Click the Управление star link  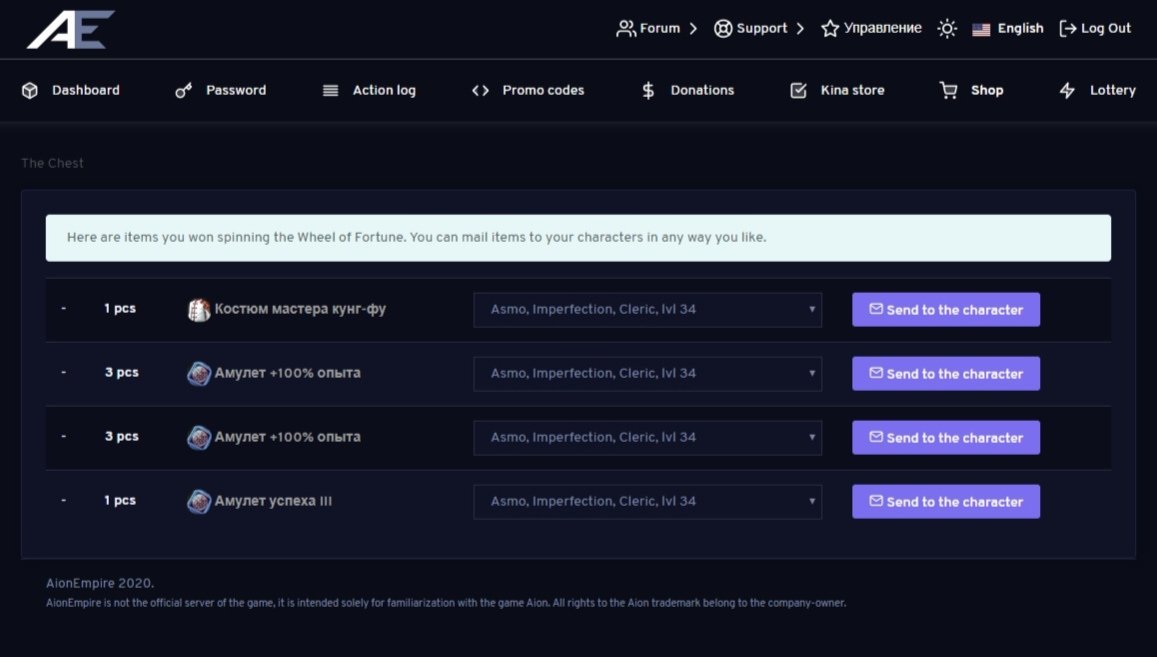tap(871, 29)
